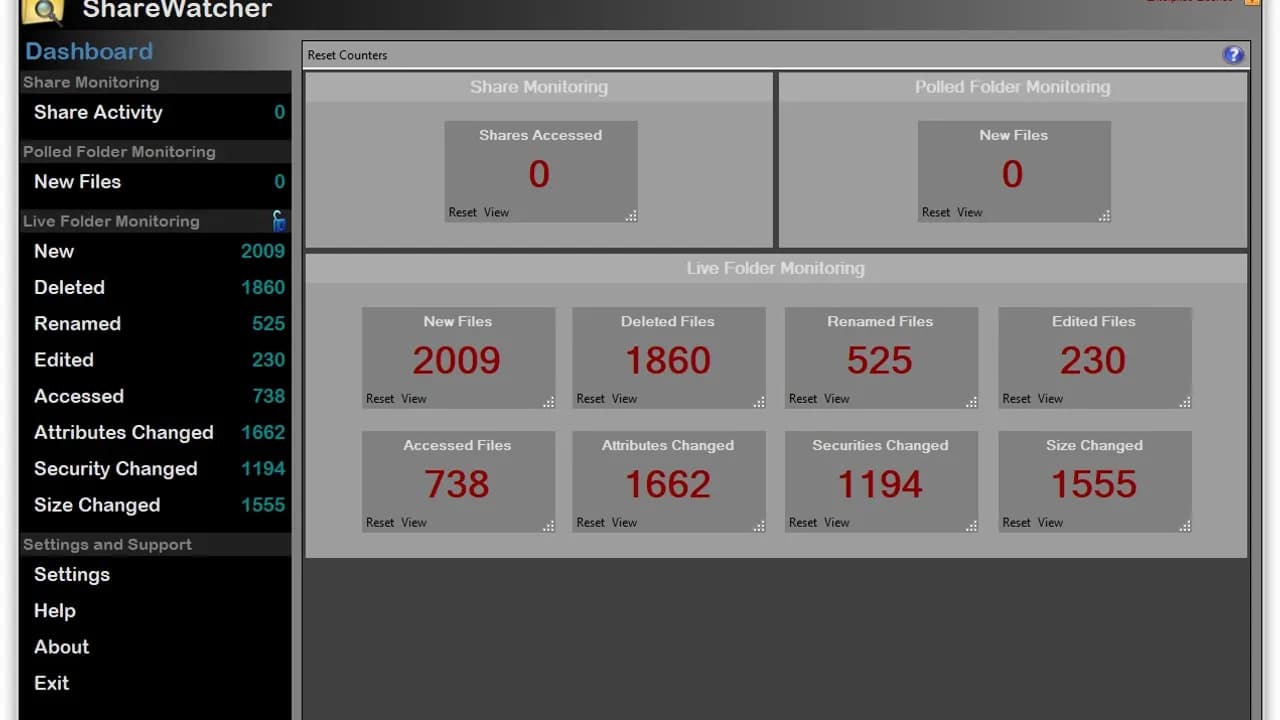Click the corner grip on Securities Changed tile
Viewport: 1280px width, 720px height.
tap(971, 526)
